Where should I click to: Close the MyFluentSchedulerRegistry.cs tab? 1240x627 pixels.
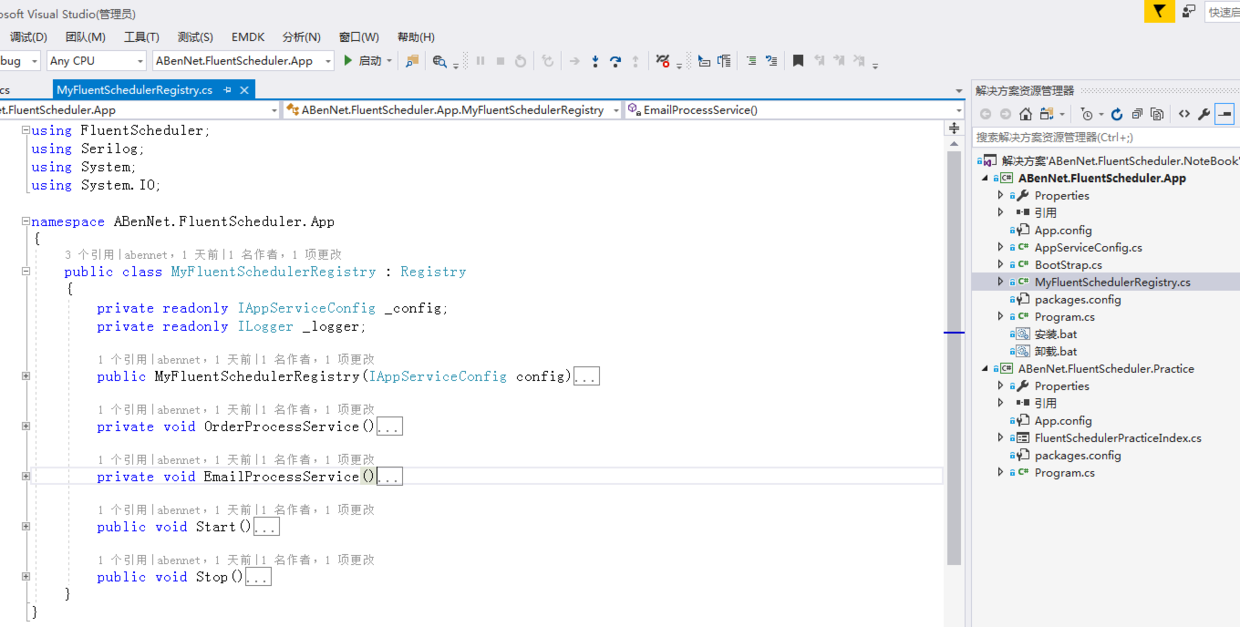244,90
